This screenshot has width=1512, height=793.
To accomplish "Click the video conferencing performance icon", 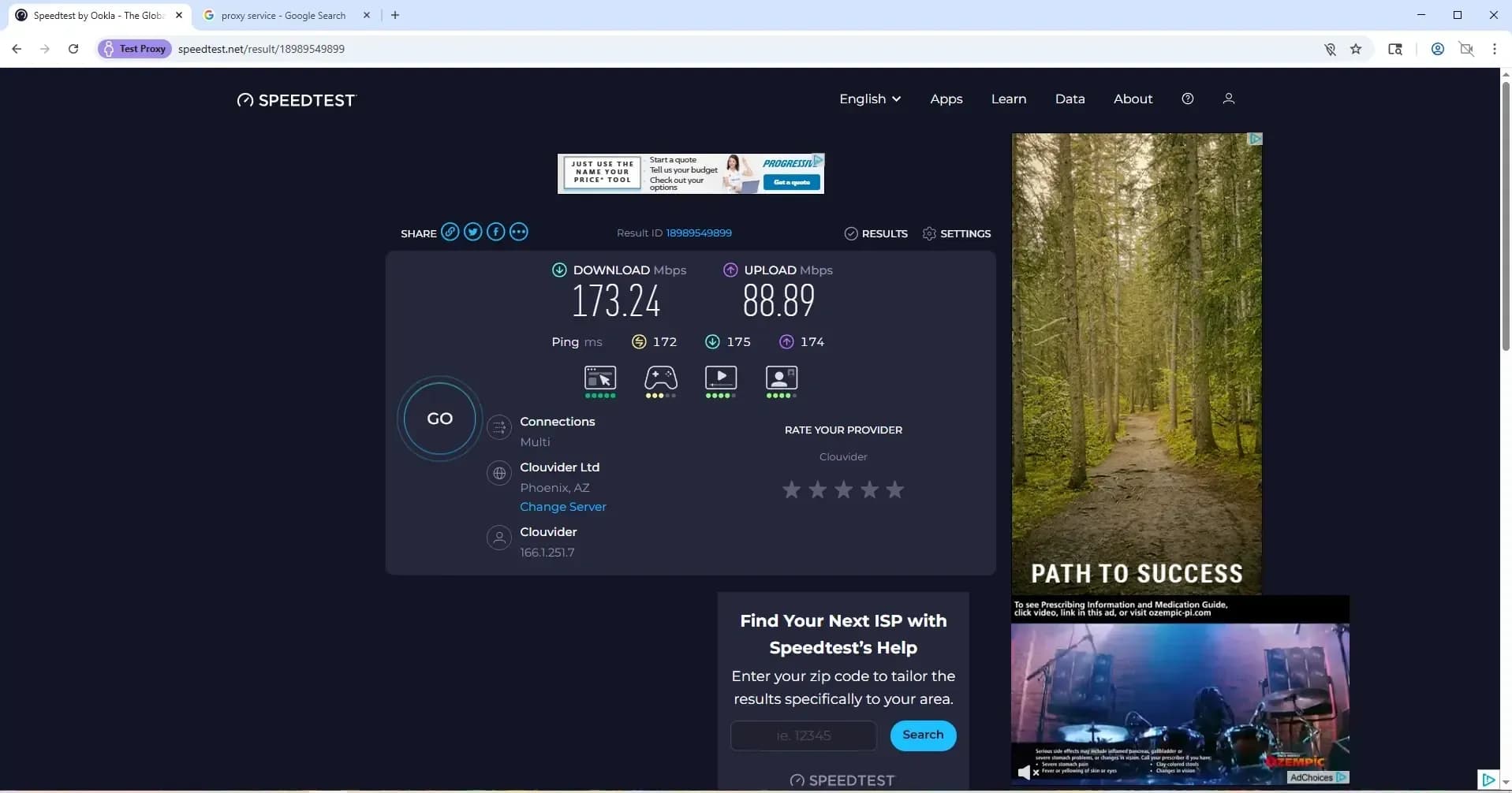I will [x=781, y=378].
